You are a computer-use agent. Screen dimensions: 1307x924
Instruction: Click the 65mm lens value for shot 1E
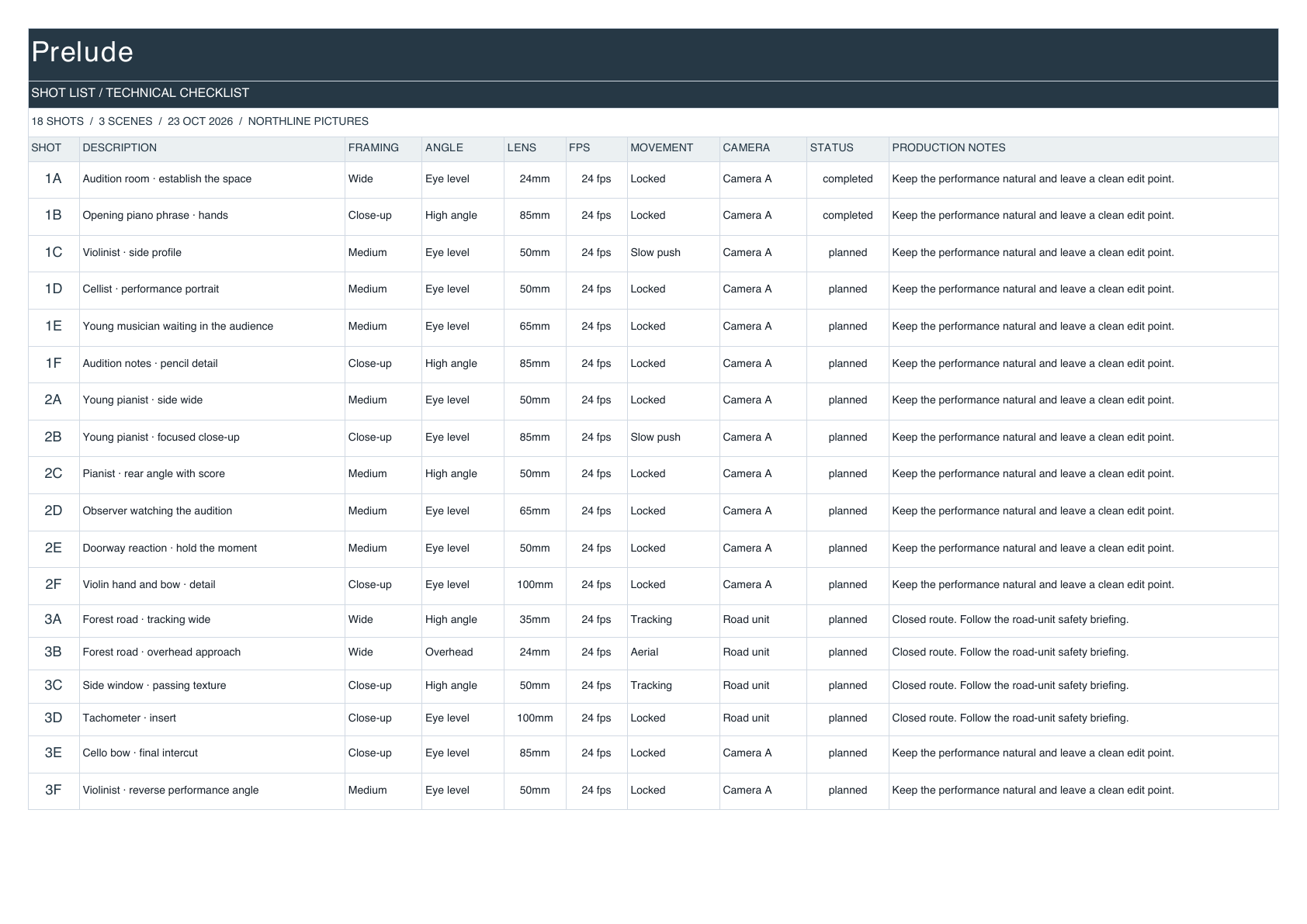coord(535,327)
